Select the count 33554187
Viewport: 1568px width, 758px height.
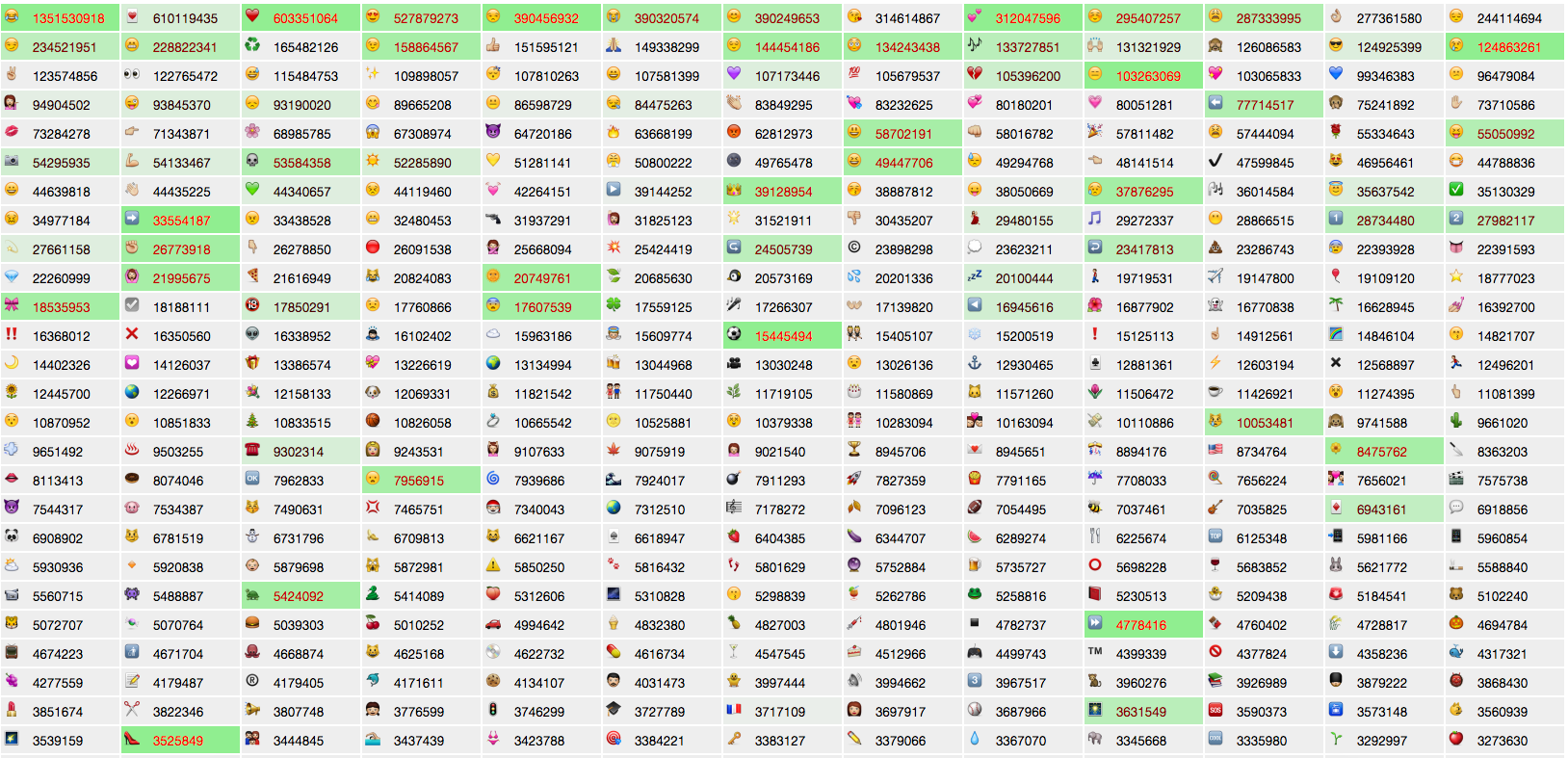coord(182,221)
